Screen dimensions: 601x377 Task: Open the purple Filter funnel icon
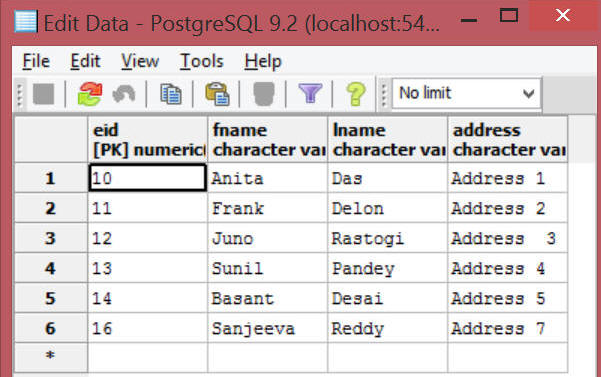[x=310, y=93]
